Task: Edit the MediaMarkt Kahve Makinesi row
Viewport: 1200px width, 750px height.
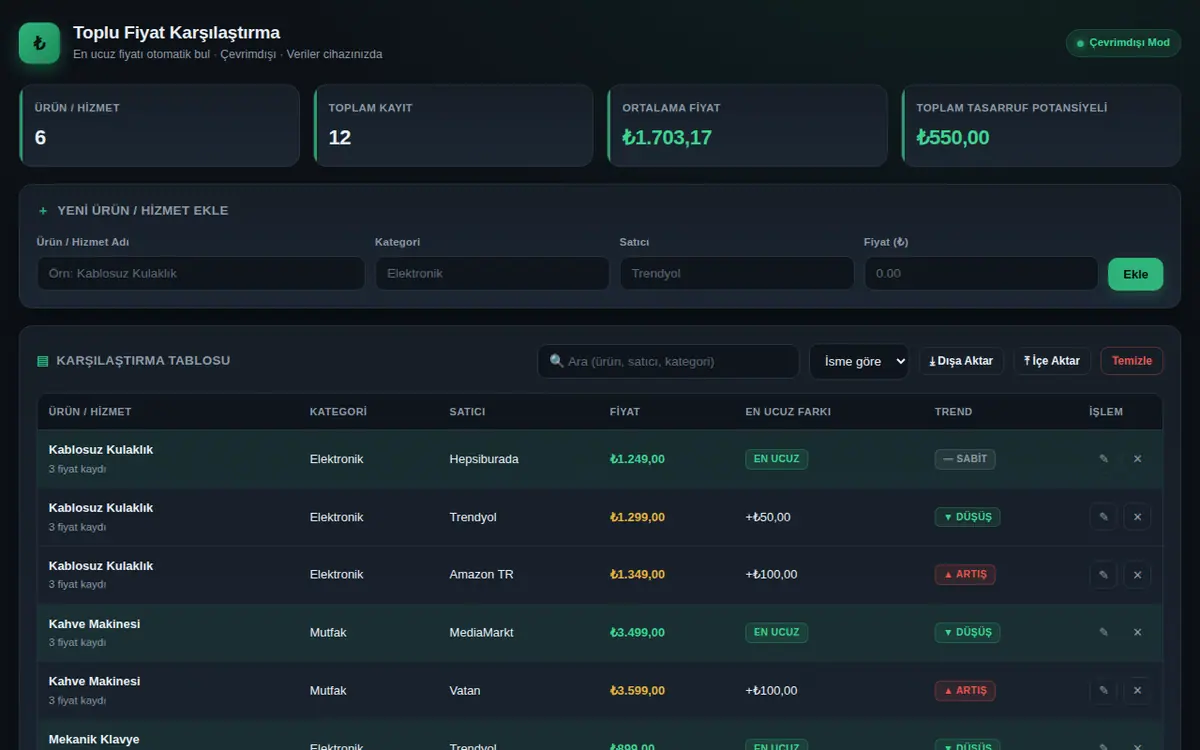Action: [x=1104, y=632]
